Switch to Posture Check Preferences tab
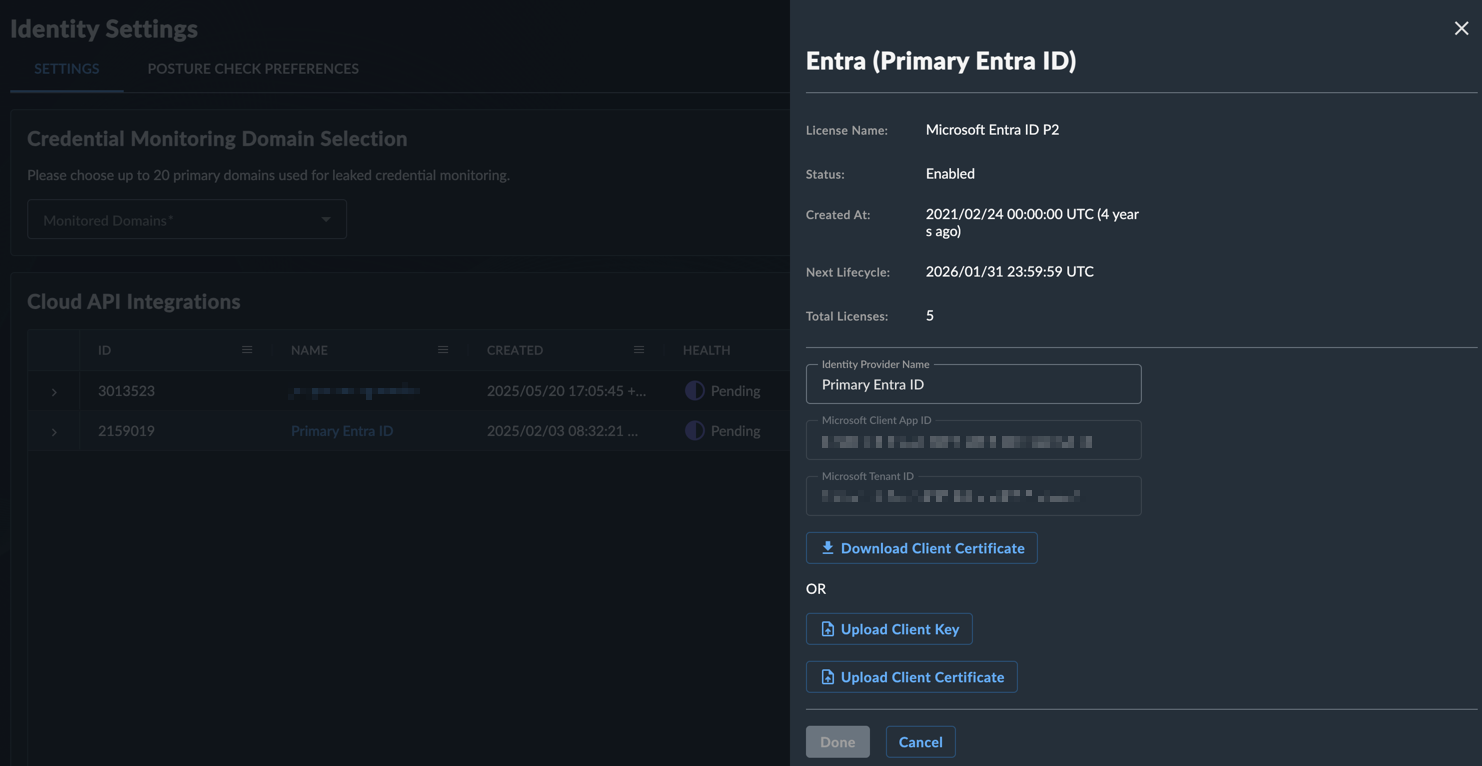 tap(253, 68)
